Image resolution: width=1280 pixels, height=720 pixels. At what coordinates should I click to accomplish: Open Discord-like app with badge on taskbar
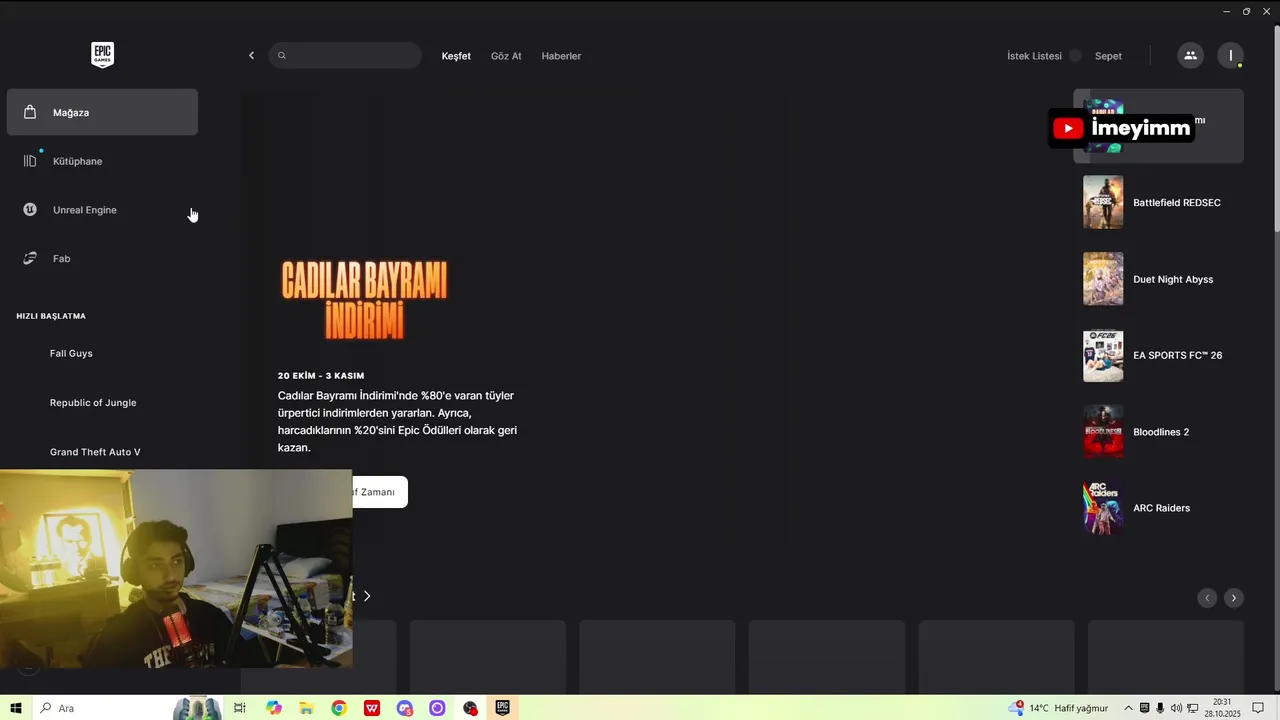(x=404, y=708)
